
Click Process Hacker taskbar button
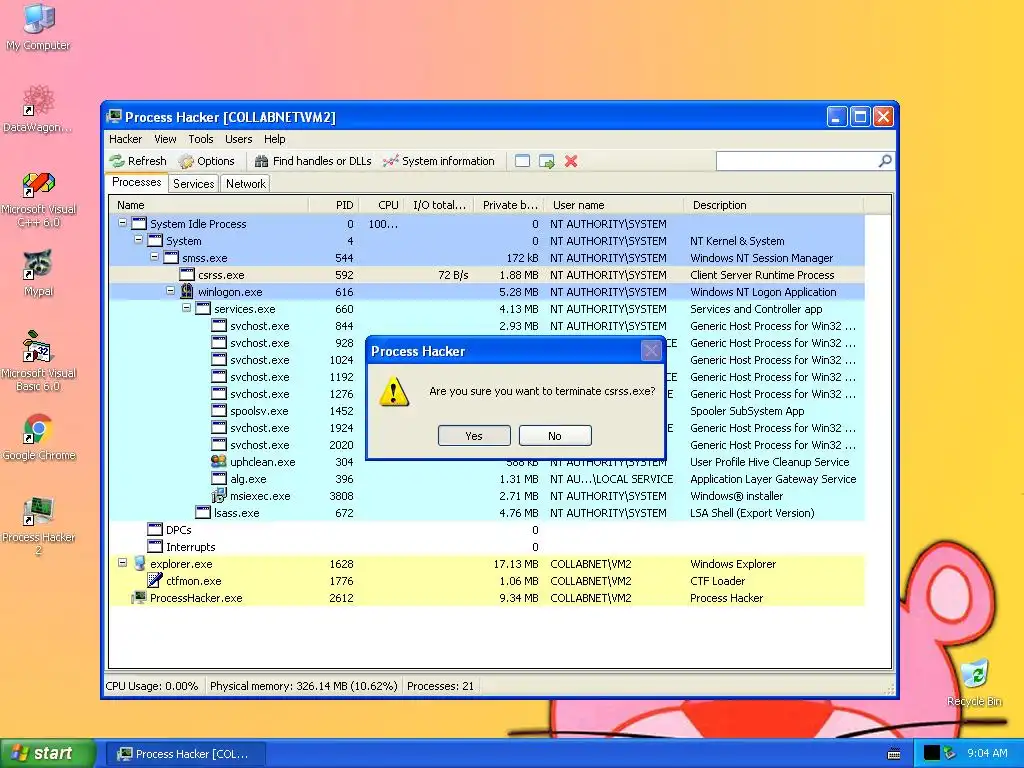[185, 754]
